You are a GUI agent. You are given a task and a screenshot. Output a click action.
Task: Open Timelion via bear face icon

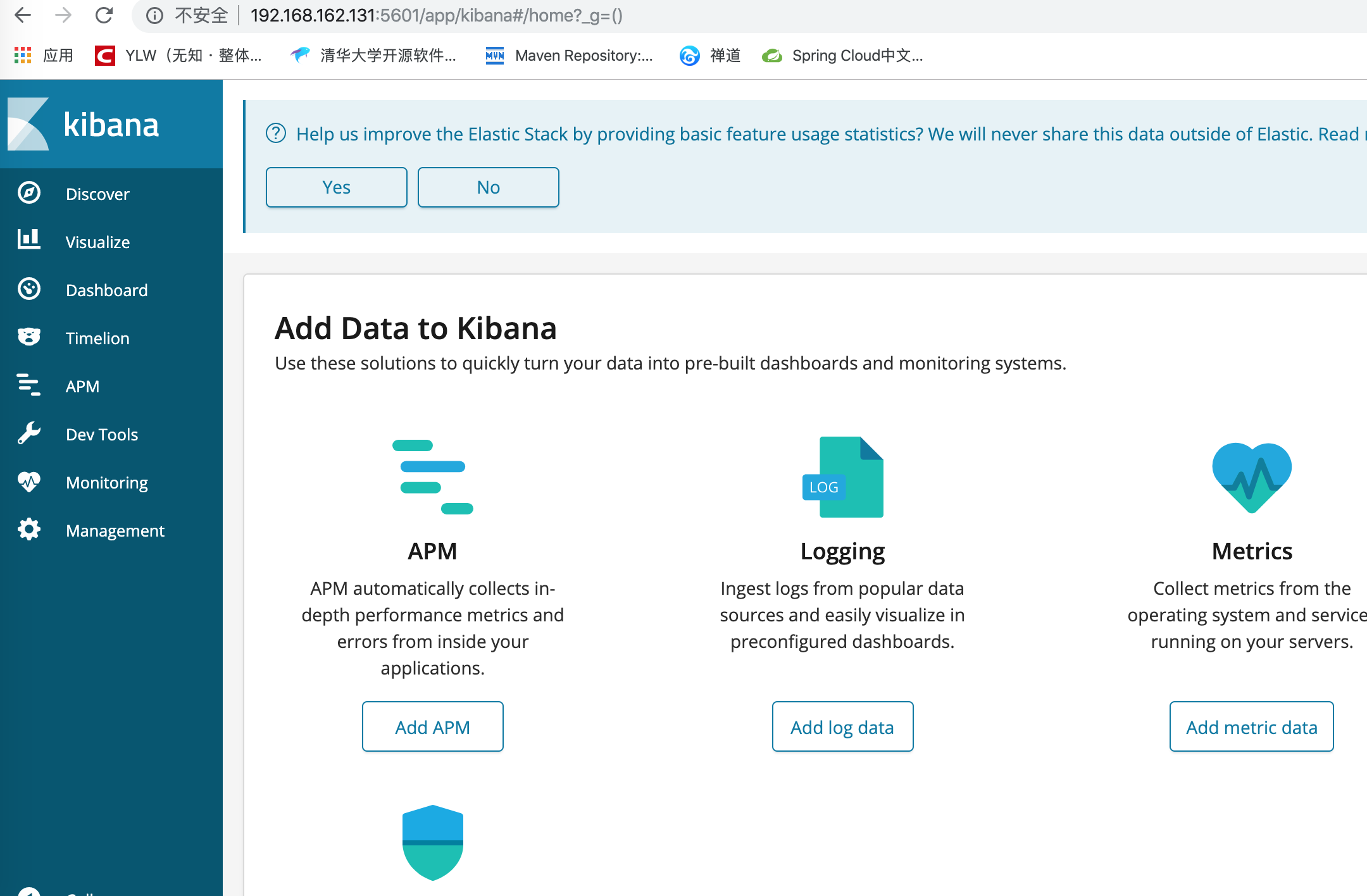[x=29, y=337]
